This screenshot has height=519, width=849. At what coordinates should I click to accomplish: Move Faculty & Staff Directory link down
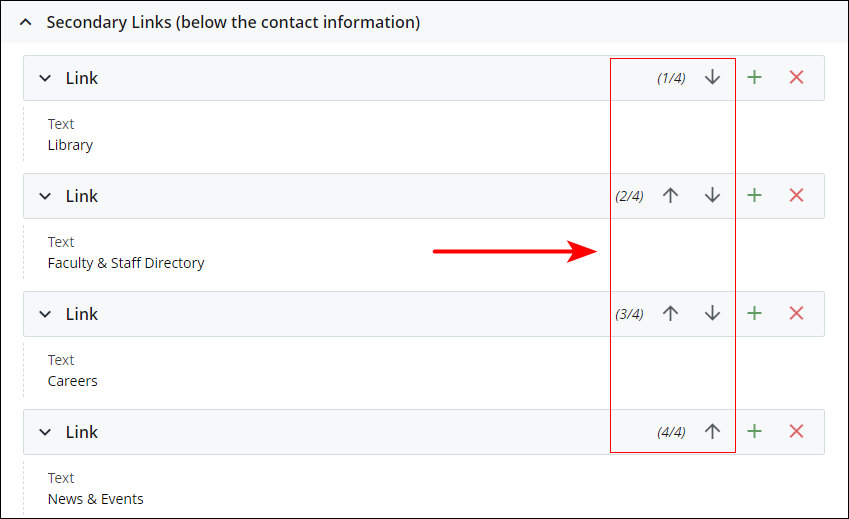712,195
